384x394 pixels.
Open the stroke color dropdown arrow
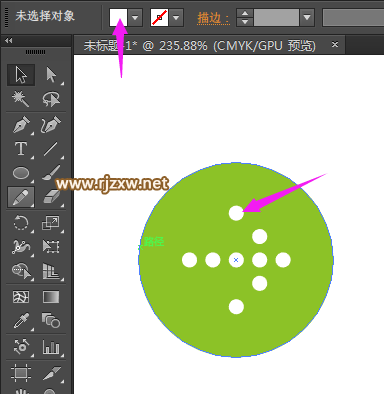[176, 17]
